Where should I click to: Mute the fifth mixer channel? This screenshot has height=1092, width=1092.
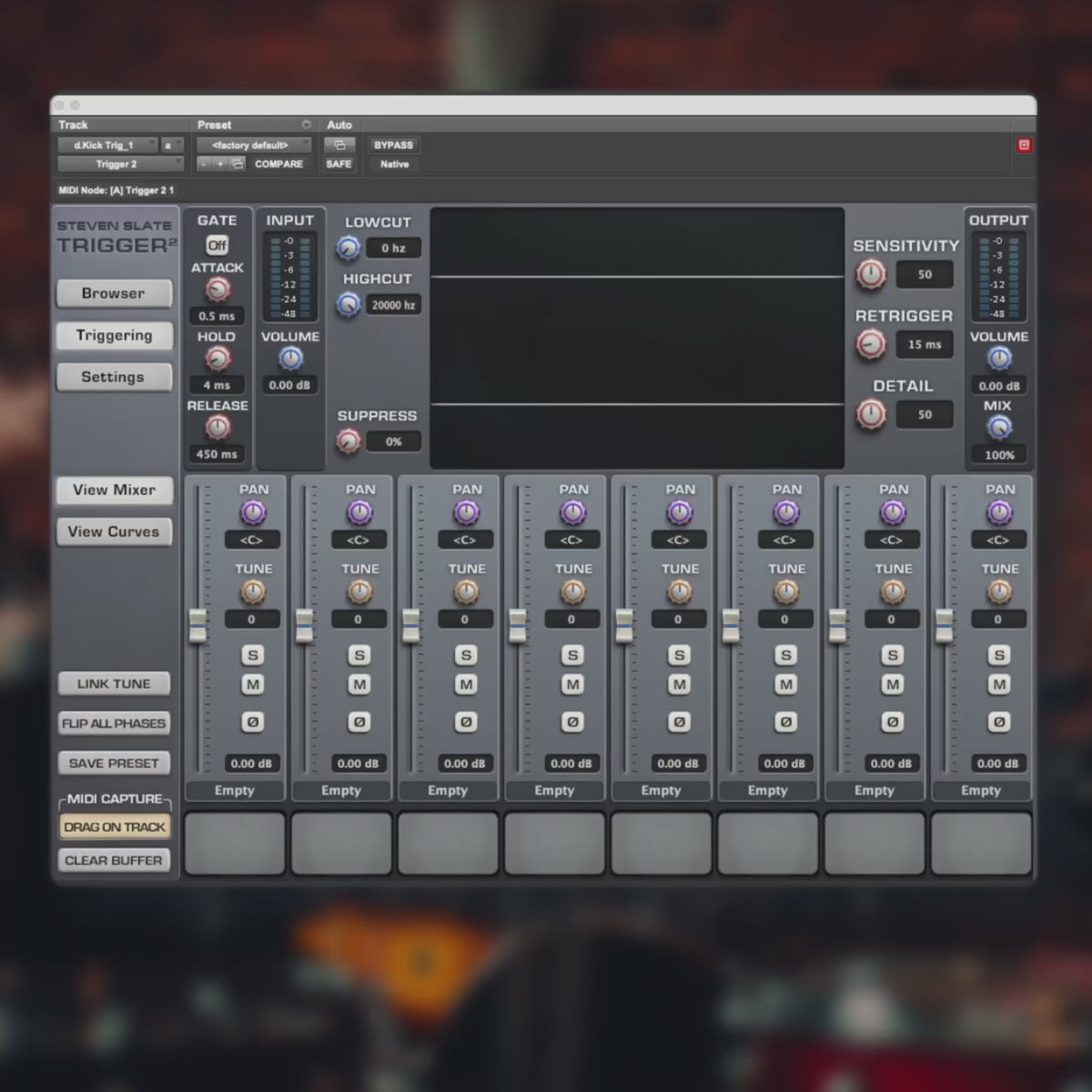click(x=679, y=684)
